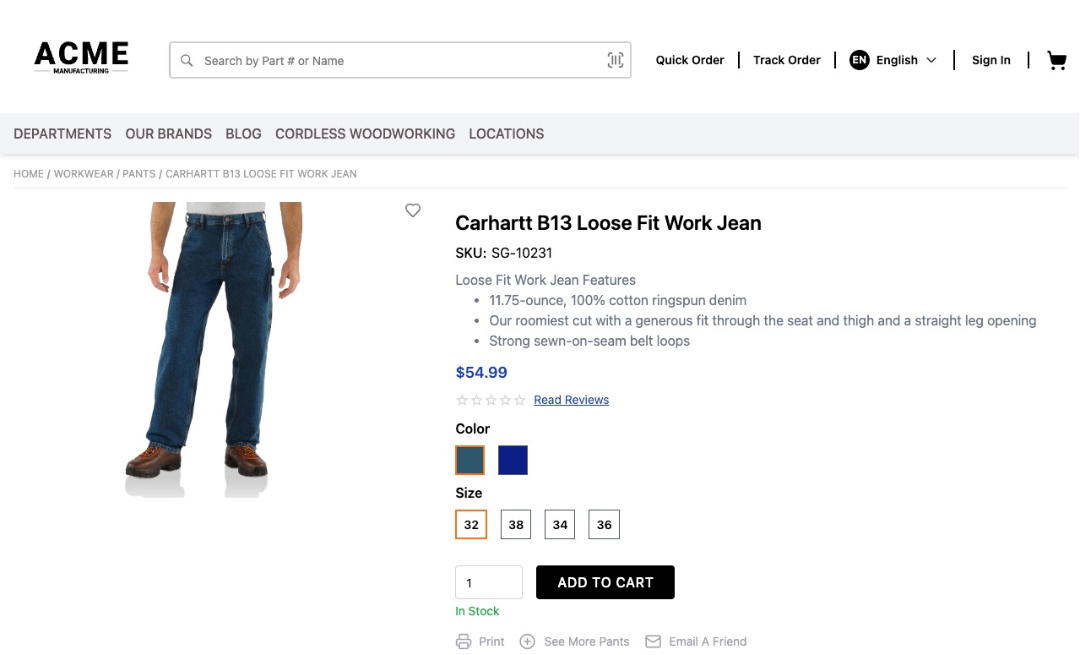
Task: Add product to wishlist with heart icon
Action: (413, 210)
